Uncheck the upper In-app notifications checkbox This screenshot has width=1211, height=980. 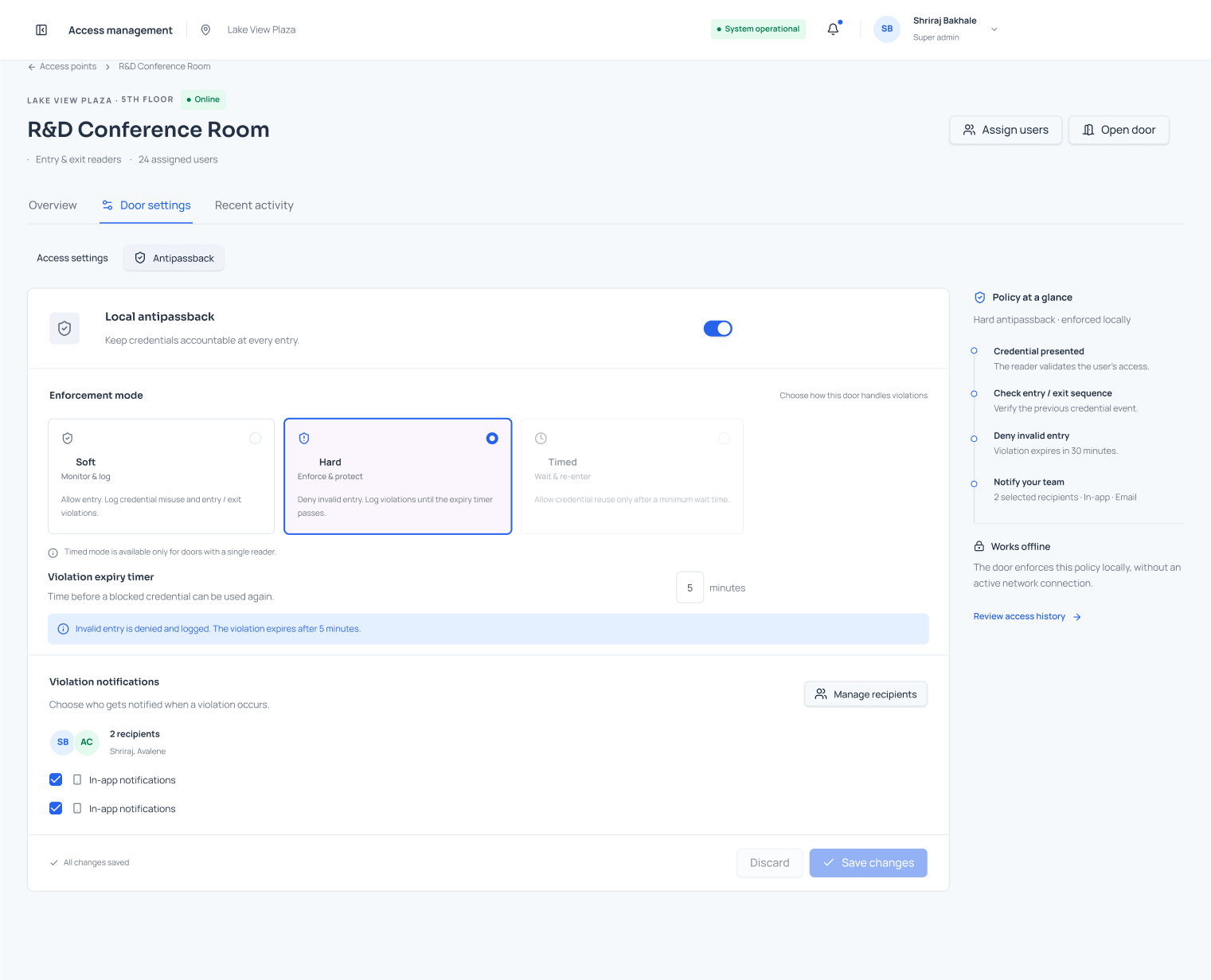[56, 779]
